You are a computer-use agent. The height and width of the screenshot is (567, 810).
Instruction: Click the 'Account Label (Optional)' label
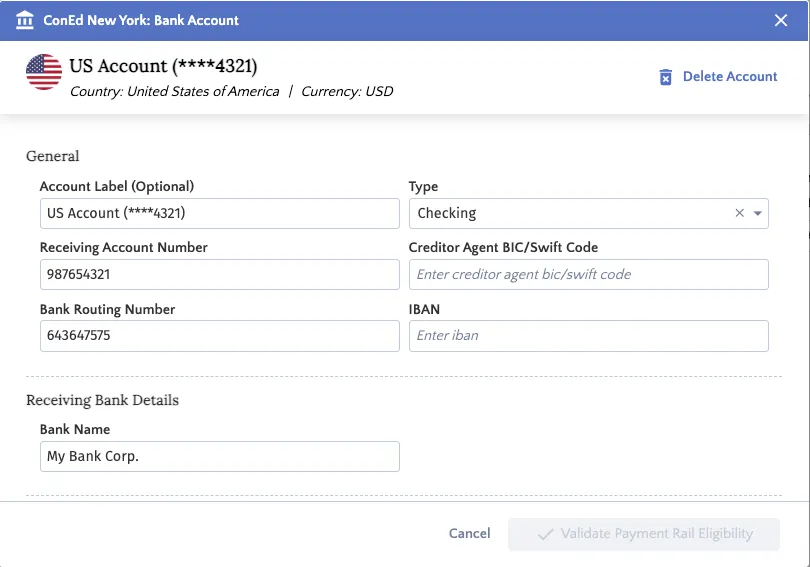[x=117, y=186]
